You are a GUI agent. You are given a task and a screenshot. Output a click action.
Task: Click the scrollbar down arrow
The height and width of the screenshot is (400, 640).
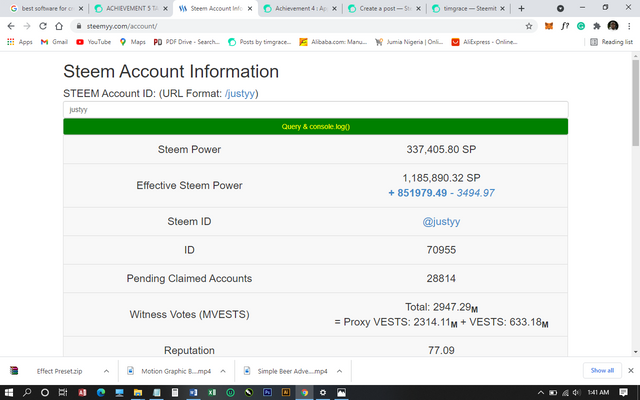coord(636,352)
